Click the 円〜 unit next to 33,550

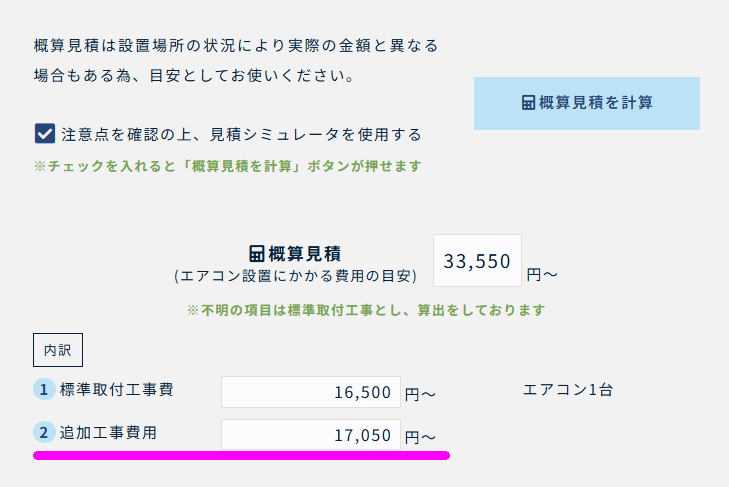(x=542, y=275)
